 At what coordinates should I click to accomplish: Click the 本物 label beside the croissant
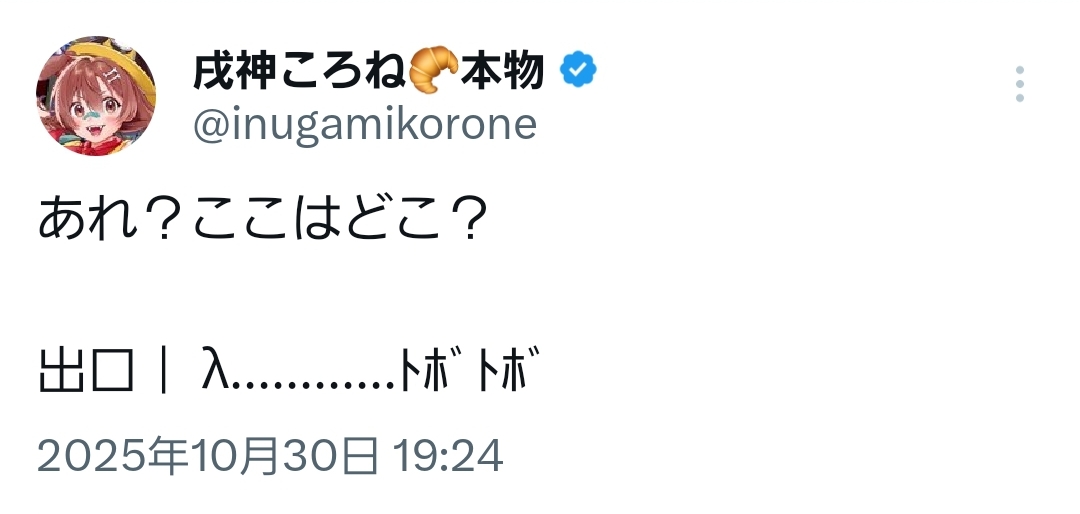(x=504, y=71)
